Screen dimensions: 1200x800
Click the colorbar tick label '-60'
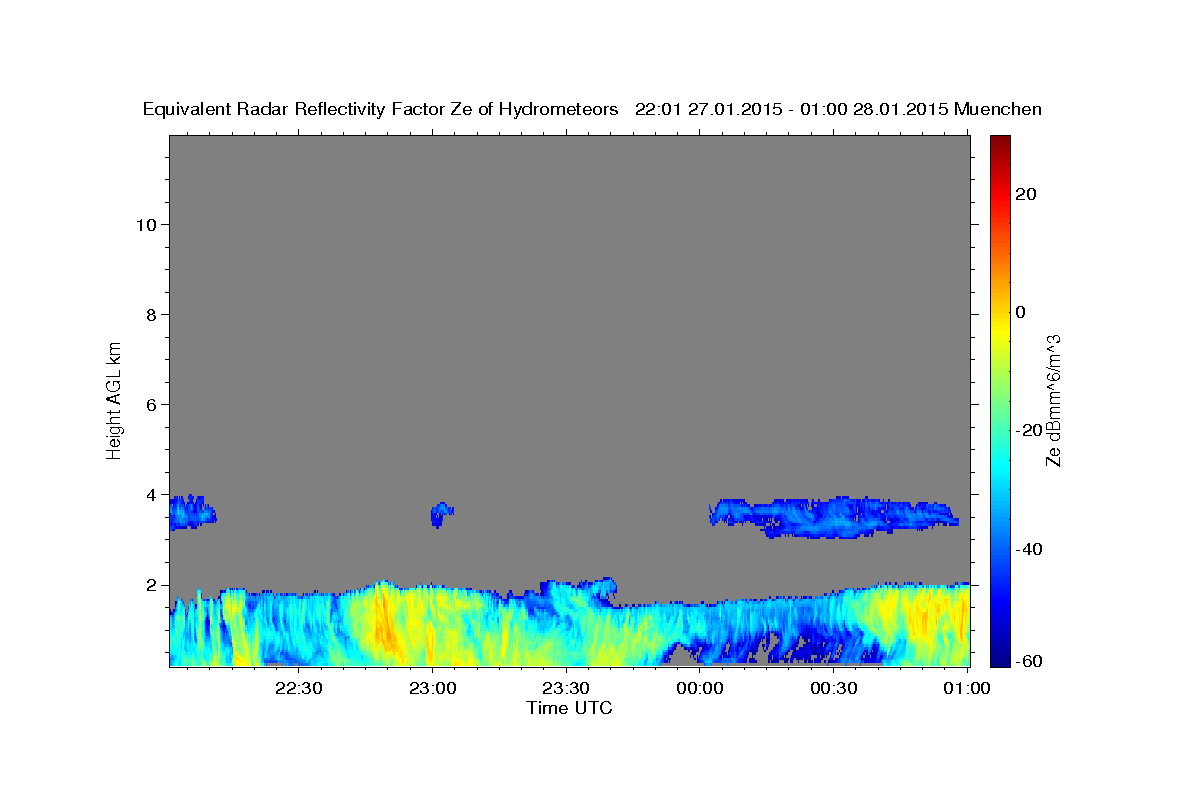click(1028, 661)
